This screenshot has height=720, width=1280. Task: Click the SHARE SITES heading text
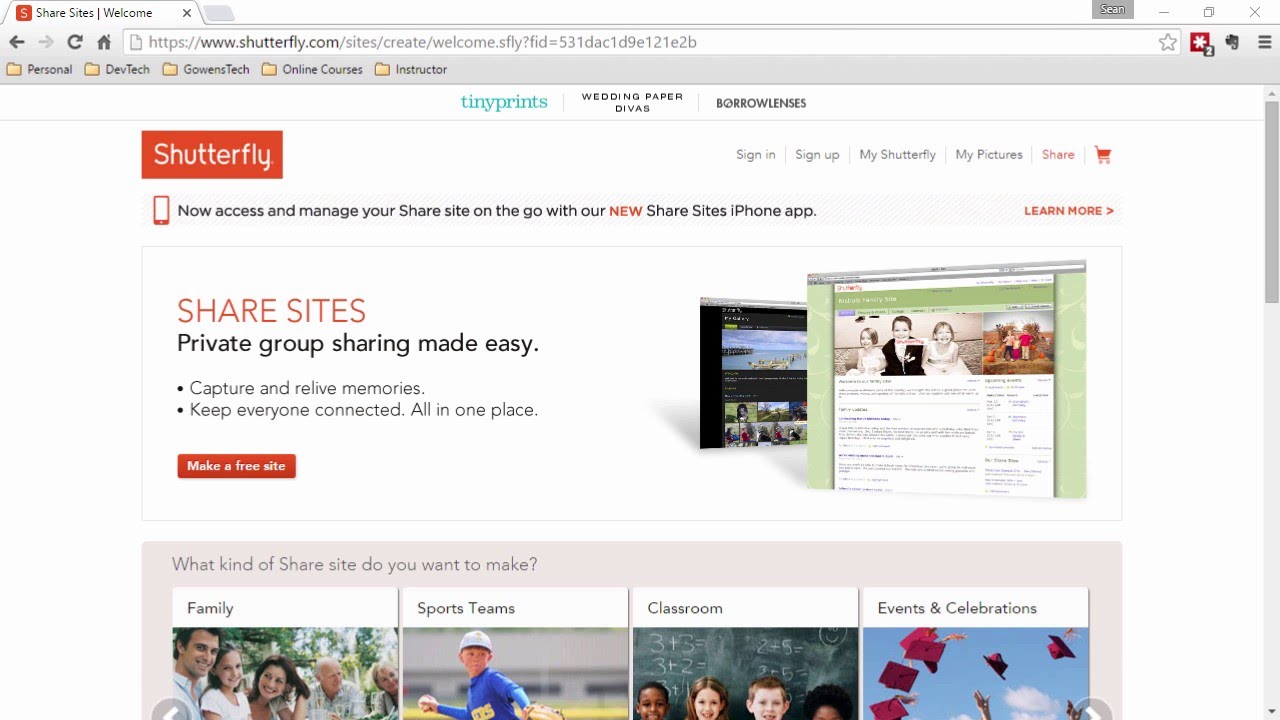[271, 311]
